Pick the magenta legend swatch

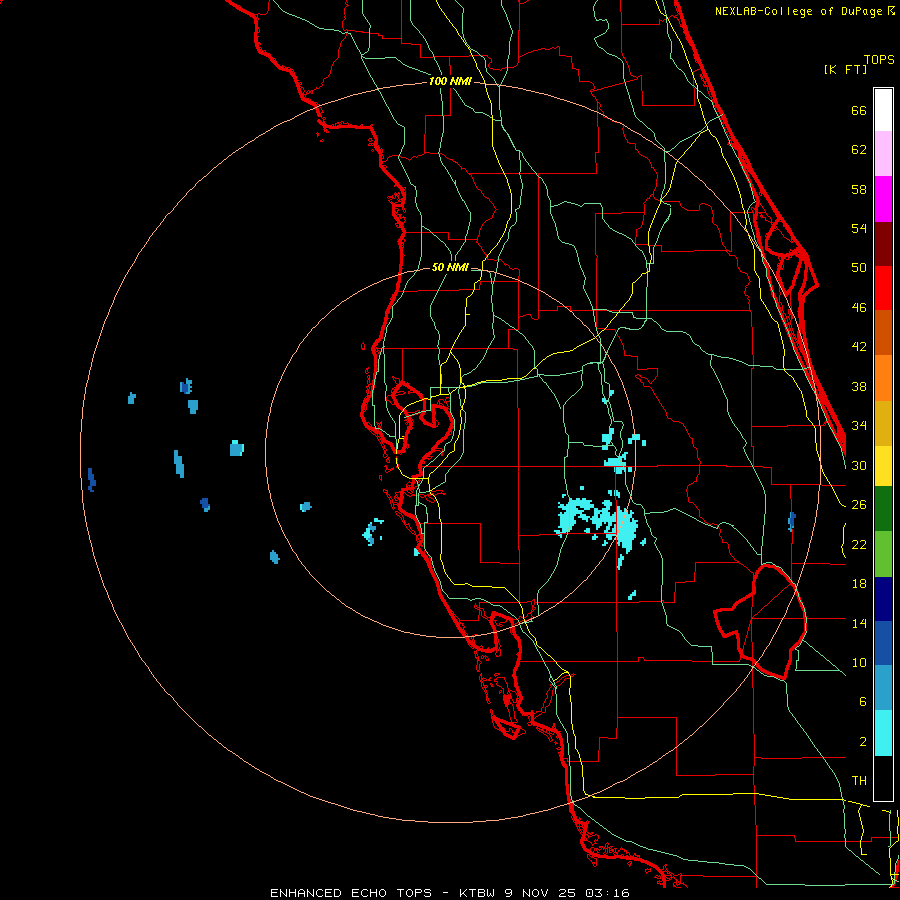click(x=883, y=199)
